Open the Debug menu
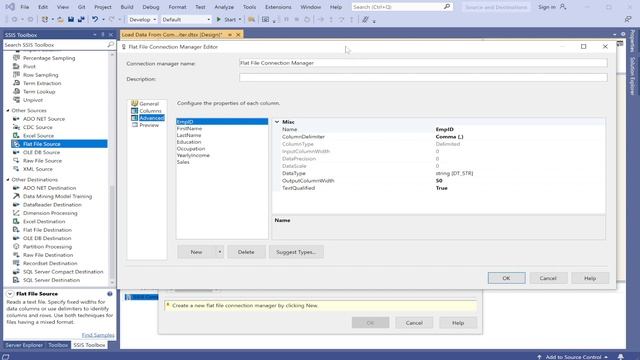 click(151, 7)
